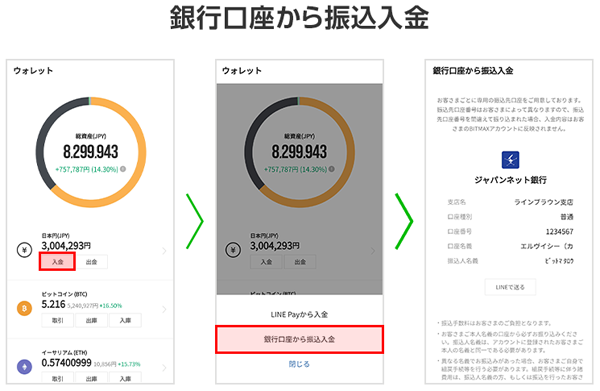Click 3,004,293円 balance in left wallet
600x391 pixels.
(66, 246)
